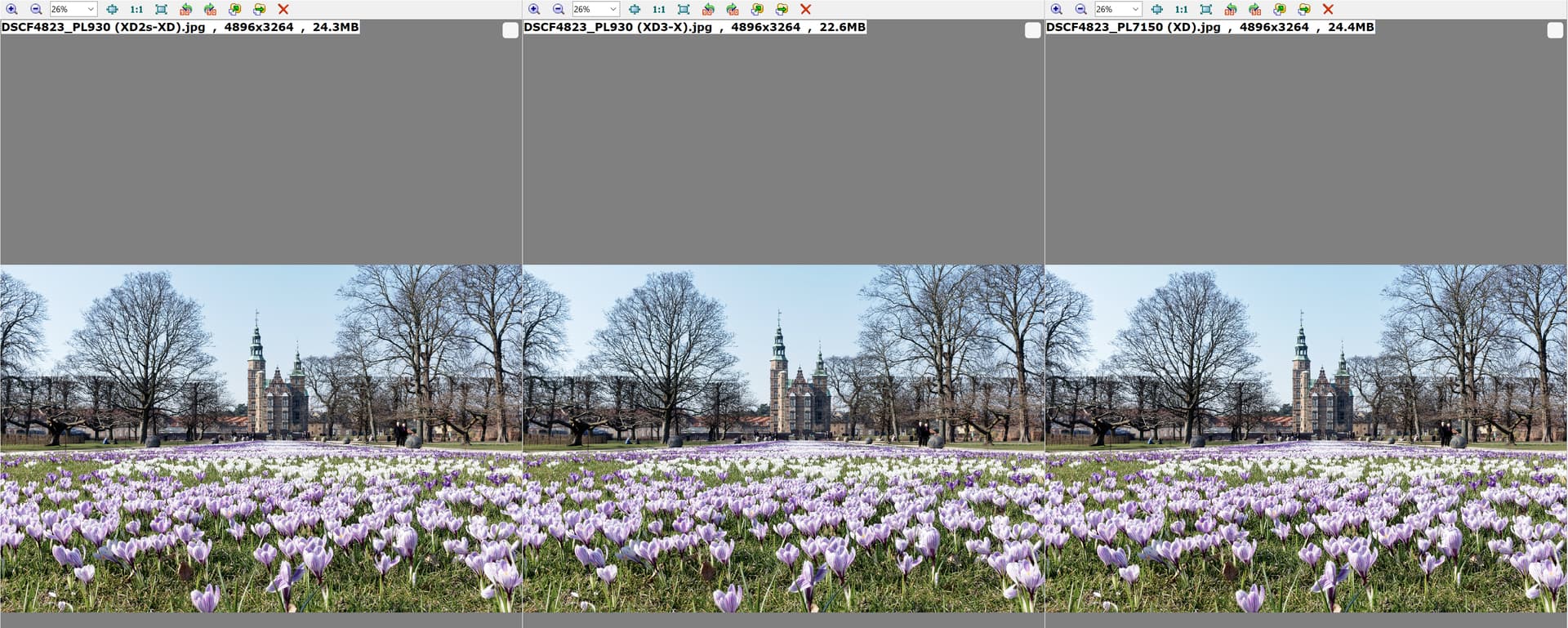Click the center crosshair icon in XD3-X pane
Viewport: 1568px width, 628px height.
pyautogui.click(x=635, y=9)
